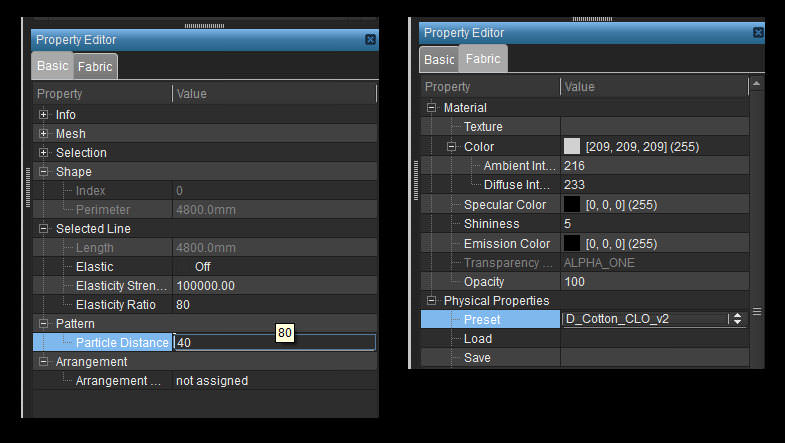
Task: Open the gray Color swatch picker
Action: (572, 146)
